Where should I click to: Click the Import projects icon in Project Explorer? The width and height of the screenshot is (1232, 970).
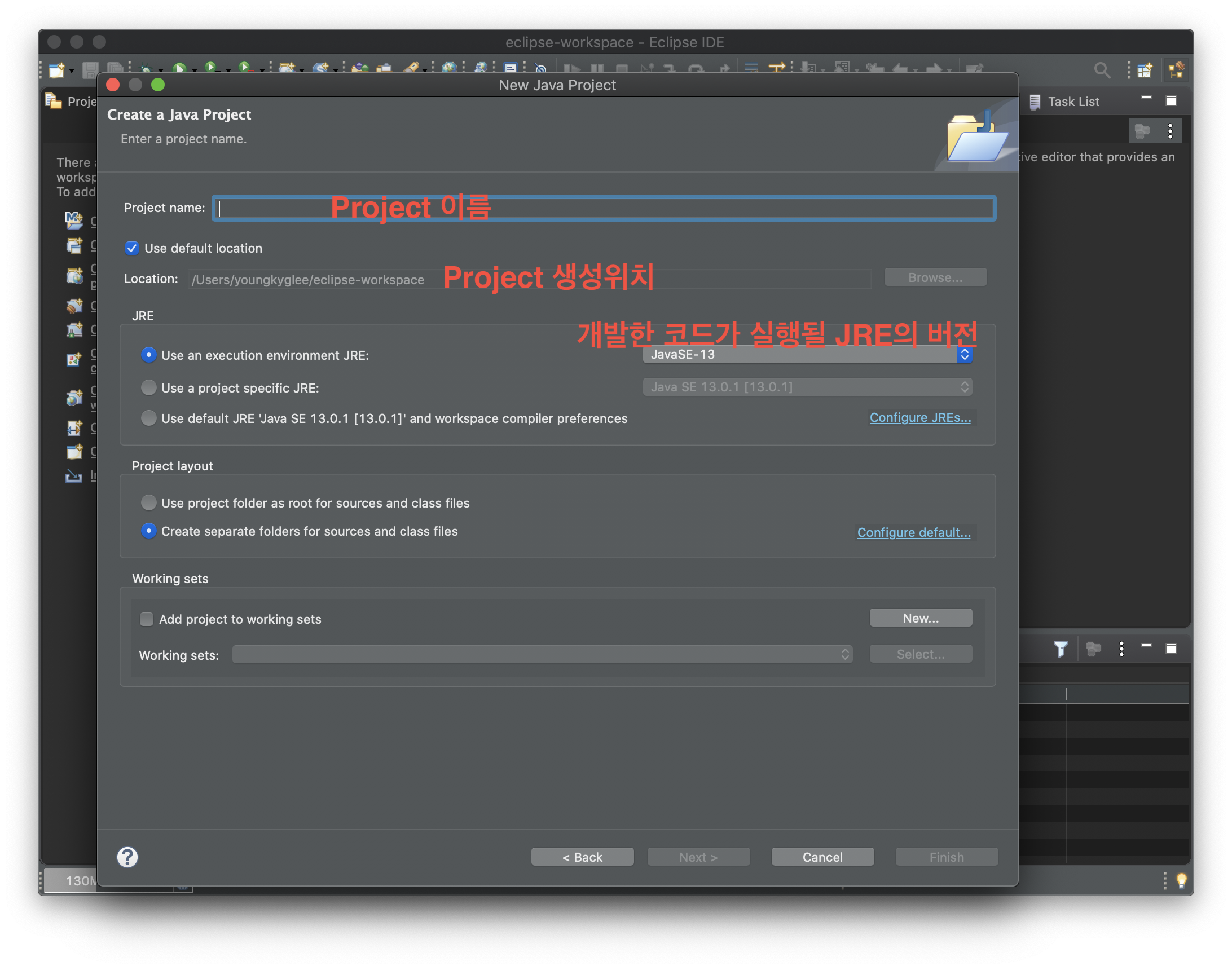click(74, 475)
